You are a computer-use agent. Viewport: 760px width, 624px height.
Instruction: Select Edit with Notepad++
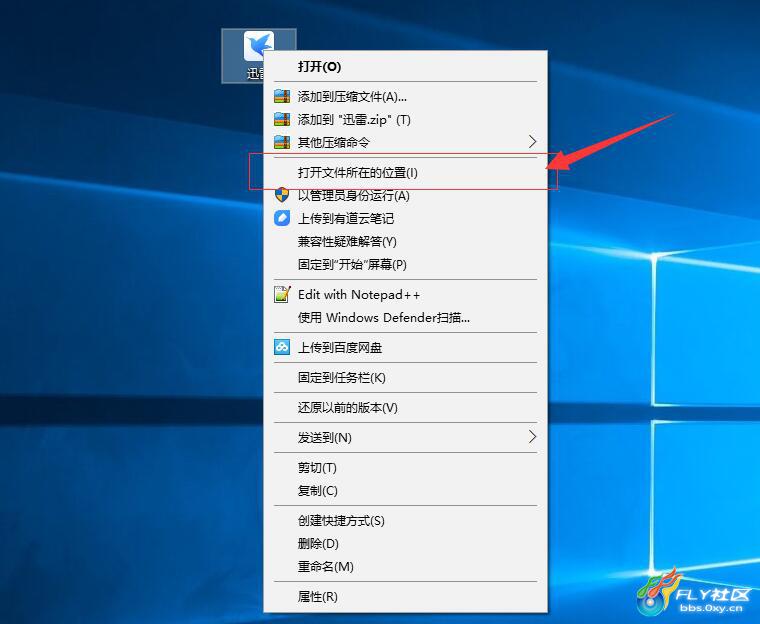[405, 294]
